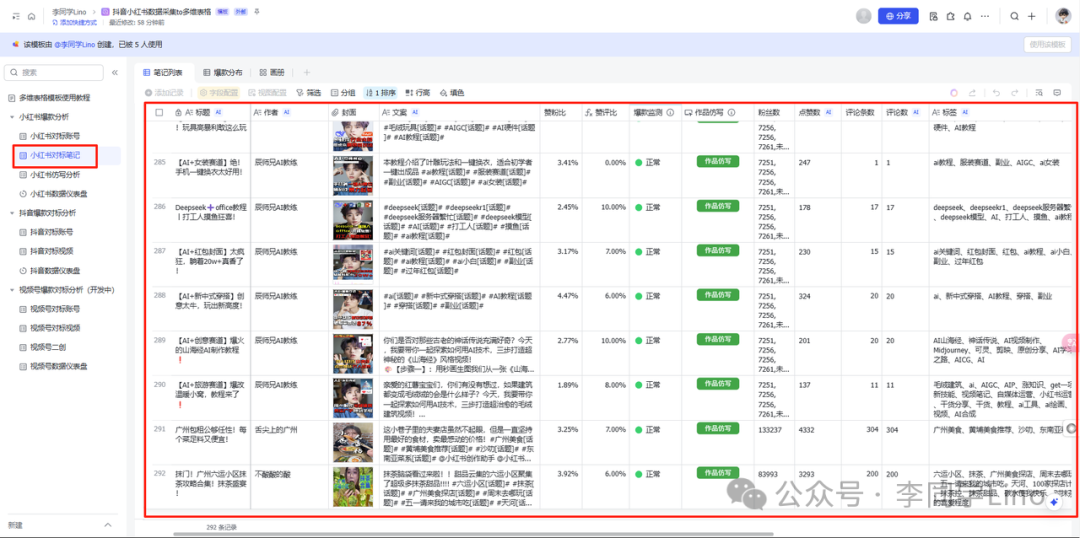This screenshot has height=538, width=1080.
Task: Open the document permission icon after Share button
Action: pyautogui.click(x=934, y=17)
